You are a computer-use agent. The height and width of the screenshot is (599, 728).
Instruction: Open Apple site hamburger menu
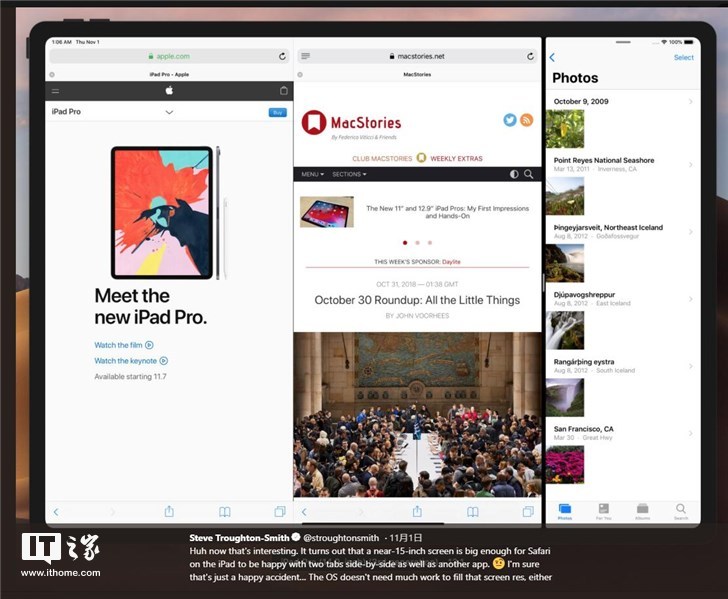56,91
